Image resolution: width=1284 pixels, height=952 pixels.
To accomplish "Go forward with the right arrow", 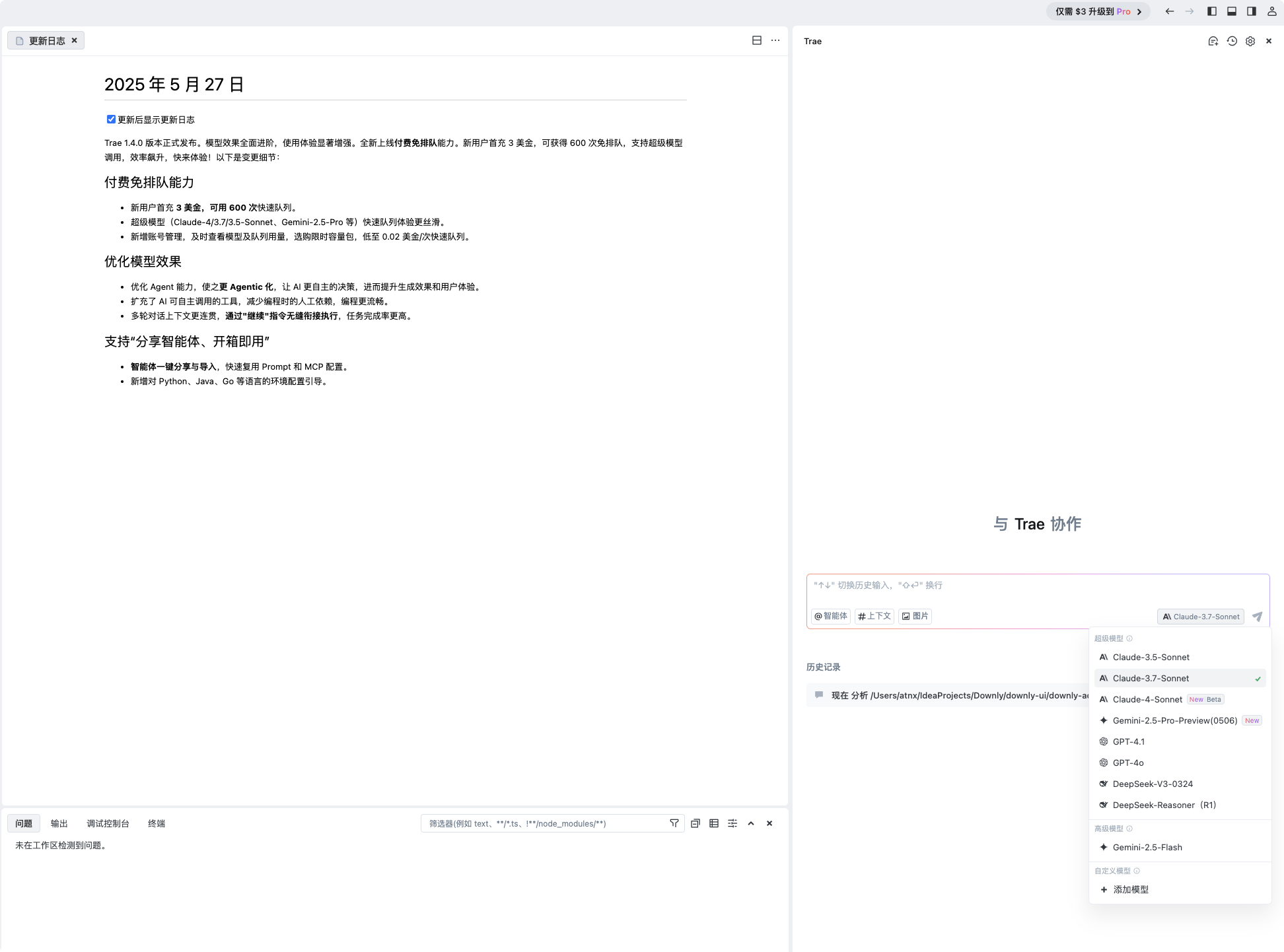I will [x=1190, y=11].
